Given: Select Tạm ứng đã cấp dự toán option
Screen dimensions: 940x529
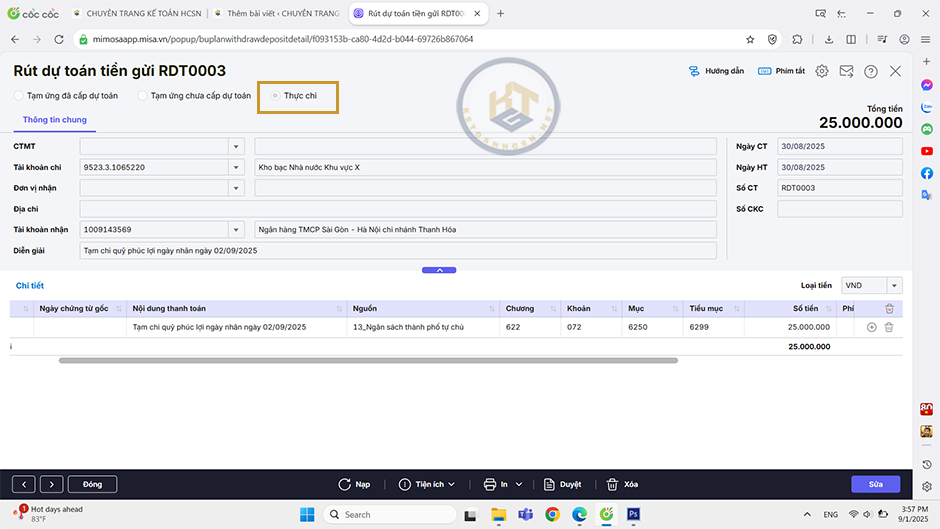Looking at the screenshot, I should [19, 96].
